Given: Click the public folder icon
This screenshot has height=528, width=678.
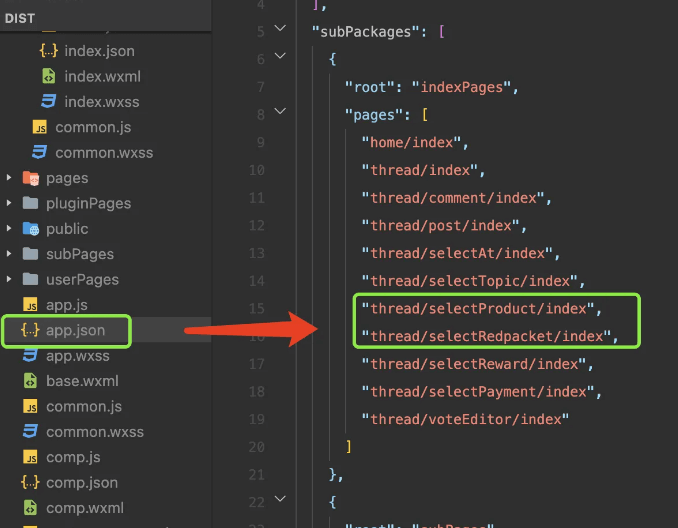Looking at the screenshot, I should pyautogui.click(x=30, y=229).
